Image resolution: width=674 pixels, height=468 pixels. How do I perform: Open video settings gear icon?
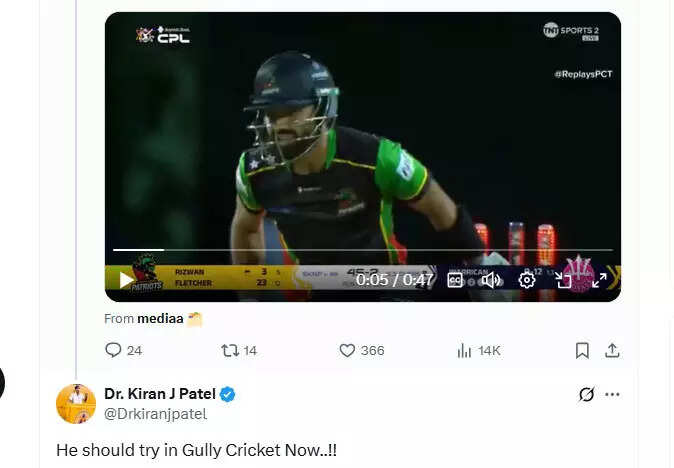(x=527, y=280)
